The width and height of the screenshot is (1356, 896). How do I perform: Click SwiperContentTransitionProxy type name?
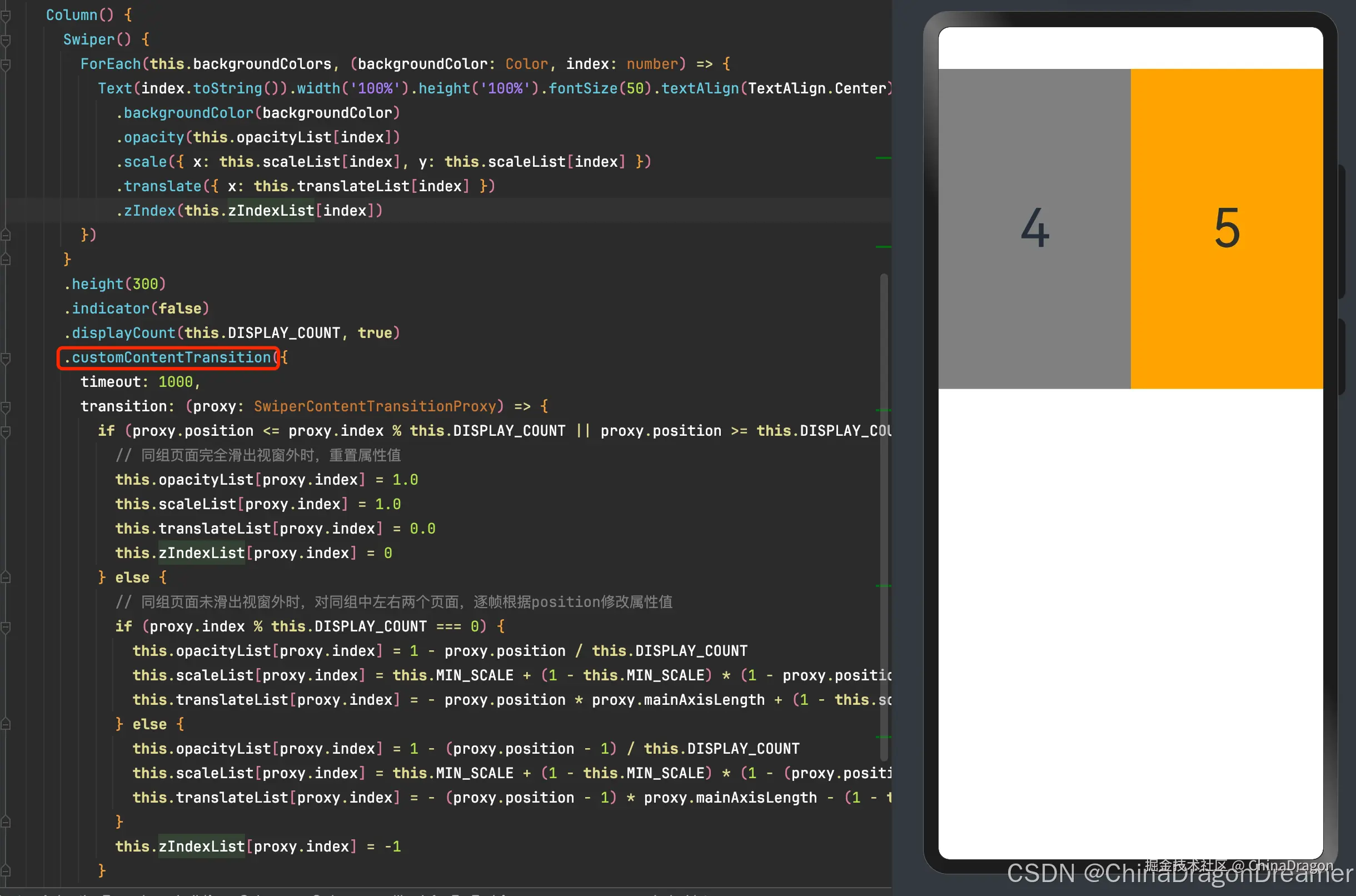tap(375, 407)
